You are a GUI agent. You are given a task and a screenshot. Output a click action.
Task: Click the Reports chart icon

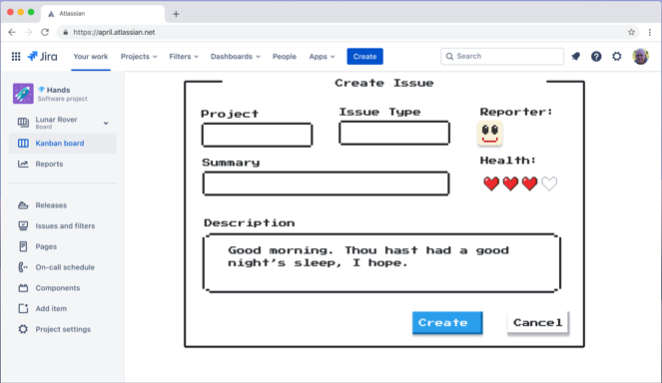23,164
